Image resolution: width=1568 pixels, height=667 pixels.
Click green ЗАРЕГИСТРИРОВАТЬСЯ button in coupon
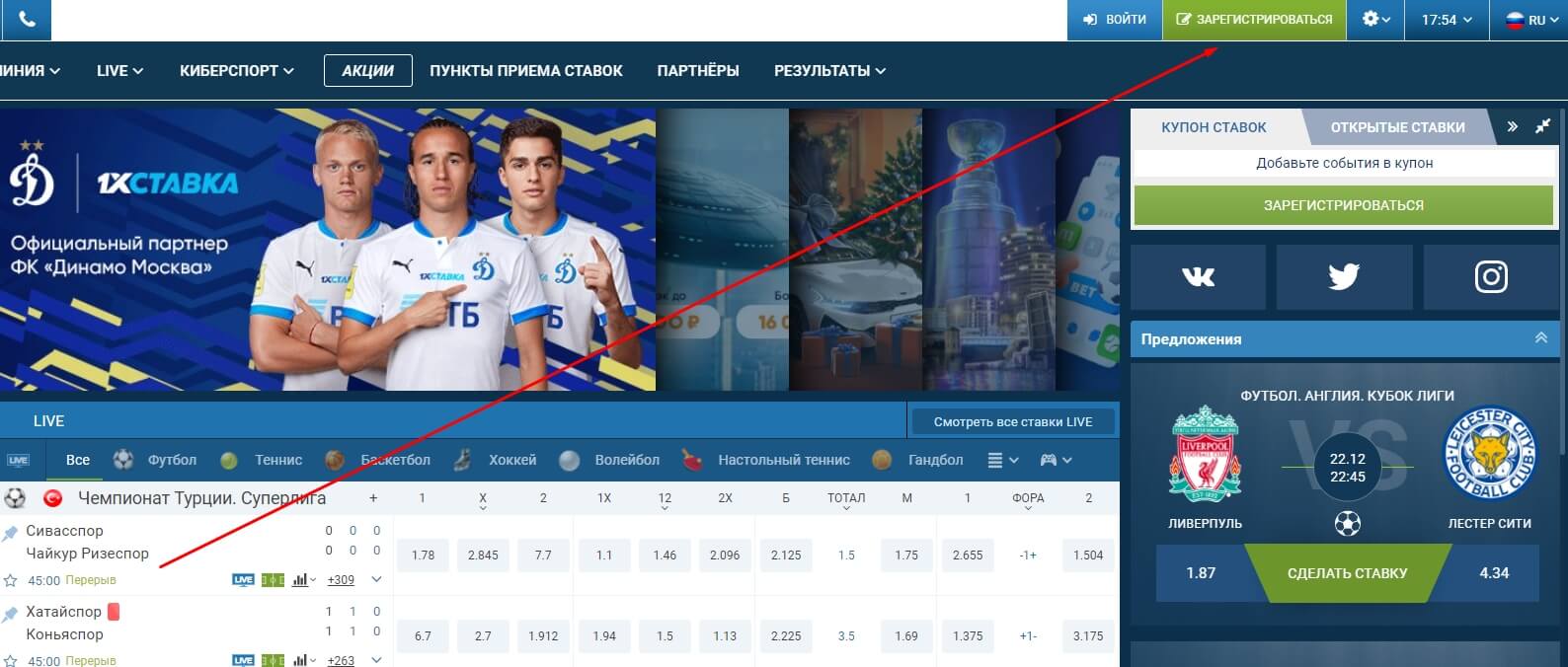pyautogui.click(x=1344, y=205)
